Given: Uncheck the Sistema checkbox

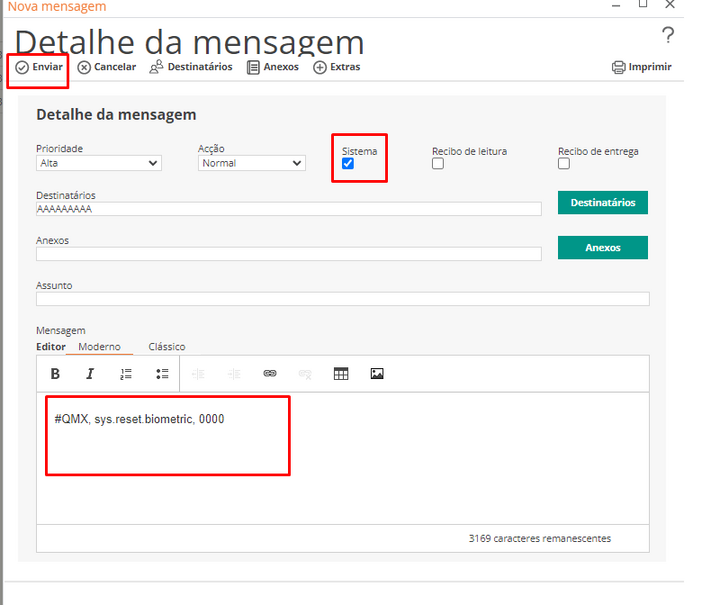Looking at the screenshot, I should click(348, 164).
